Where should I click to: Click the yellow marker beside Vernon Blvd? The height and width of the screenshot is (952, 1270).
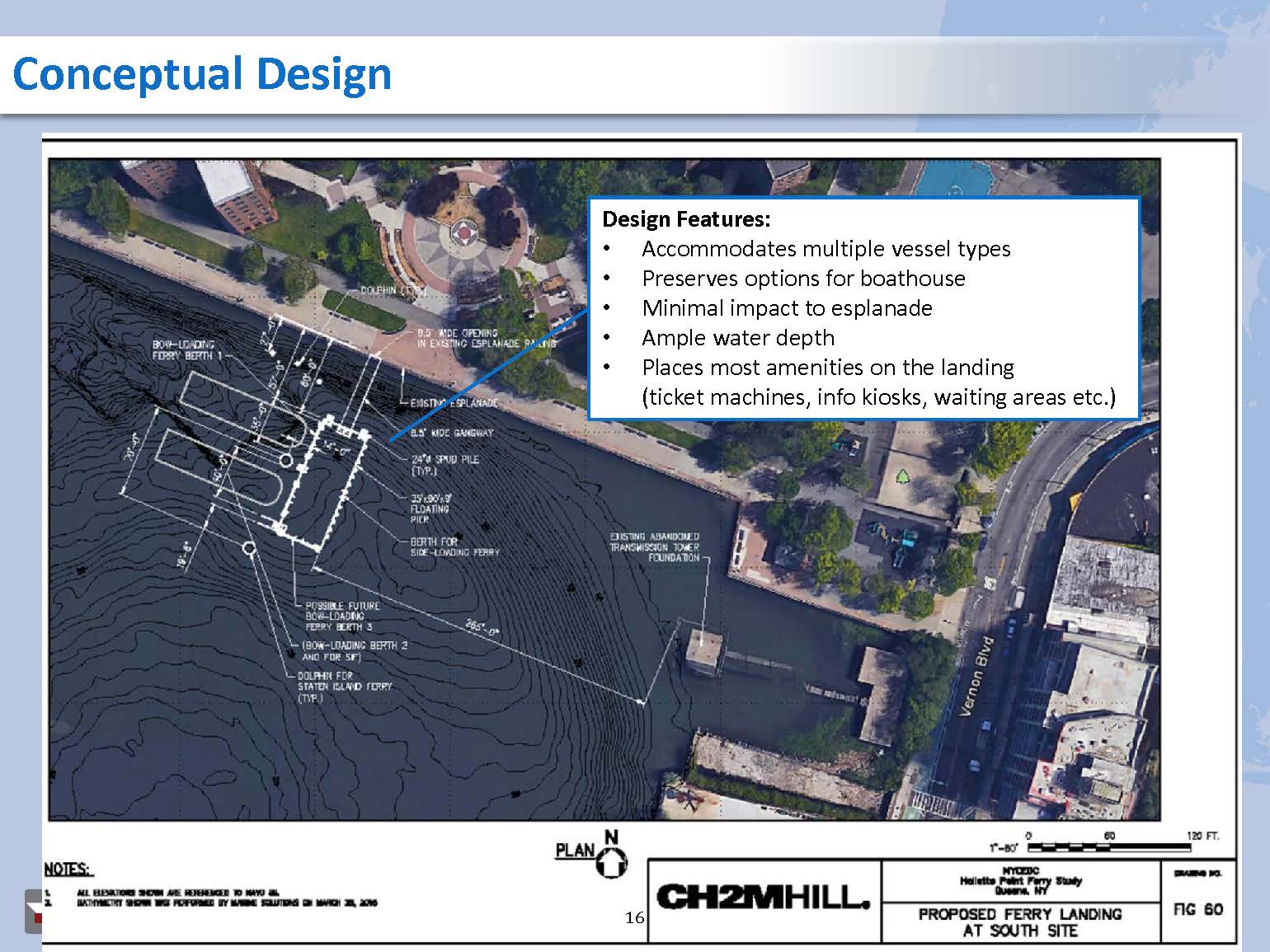(x=1075, y=501)
